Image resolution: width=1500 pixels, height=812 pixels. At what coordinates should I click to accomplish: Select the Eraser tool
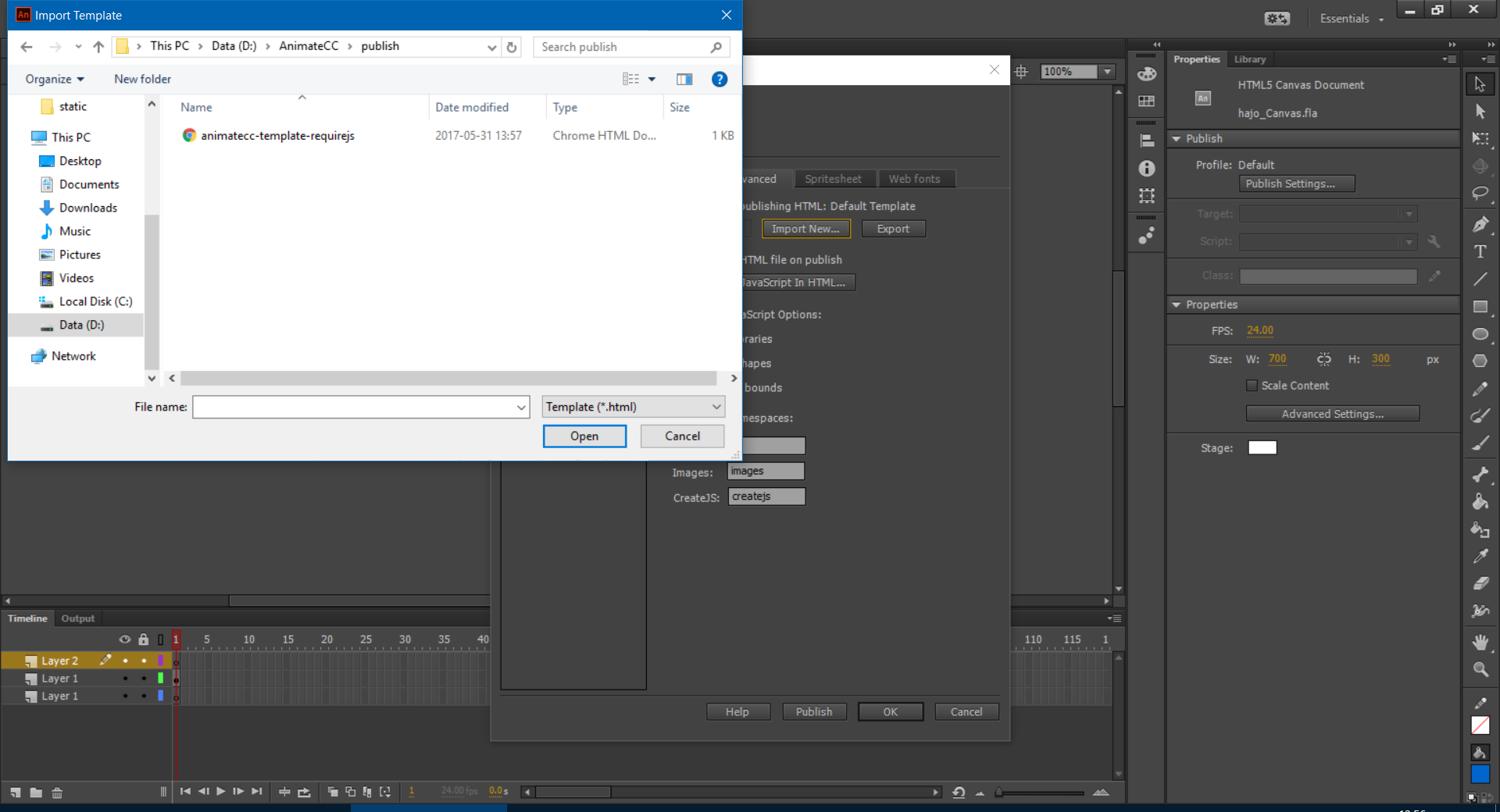pos(1480,583)
